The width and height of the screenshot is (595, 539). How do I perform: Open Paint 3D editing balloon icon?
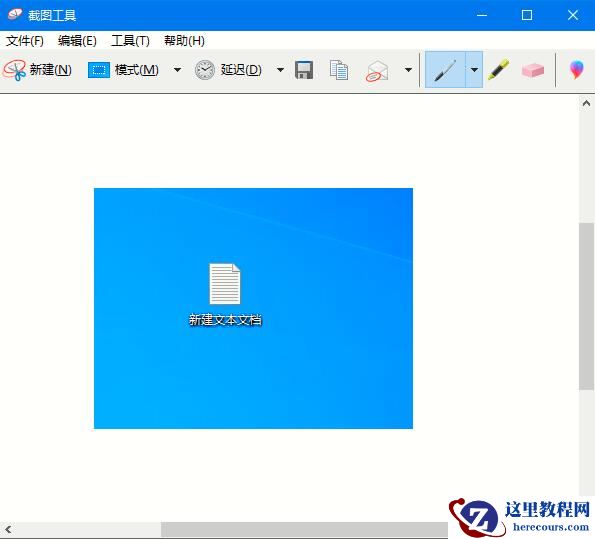tap(576, 70)
